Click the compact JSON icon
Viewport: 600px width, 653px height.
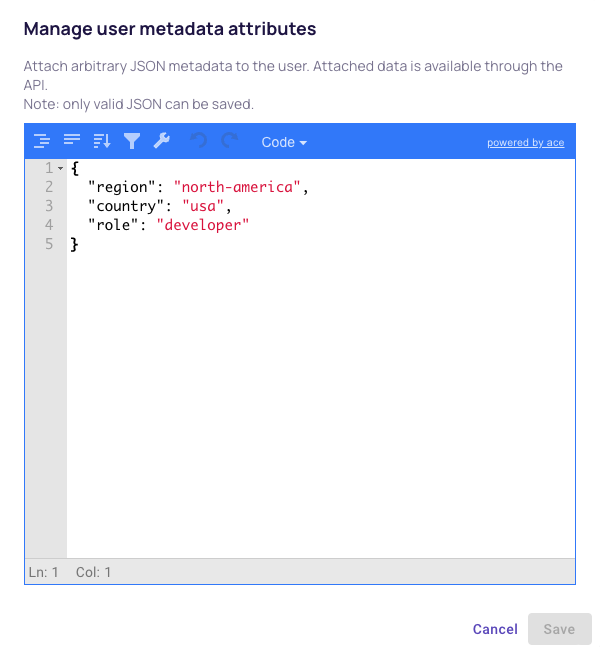click(72, 141)
